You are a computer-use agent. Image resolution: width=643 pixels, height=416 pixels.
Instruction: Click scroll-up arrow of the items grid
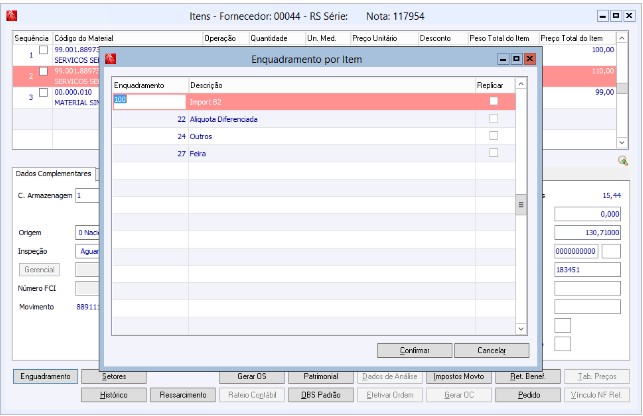click(x=622, y=38)
